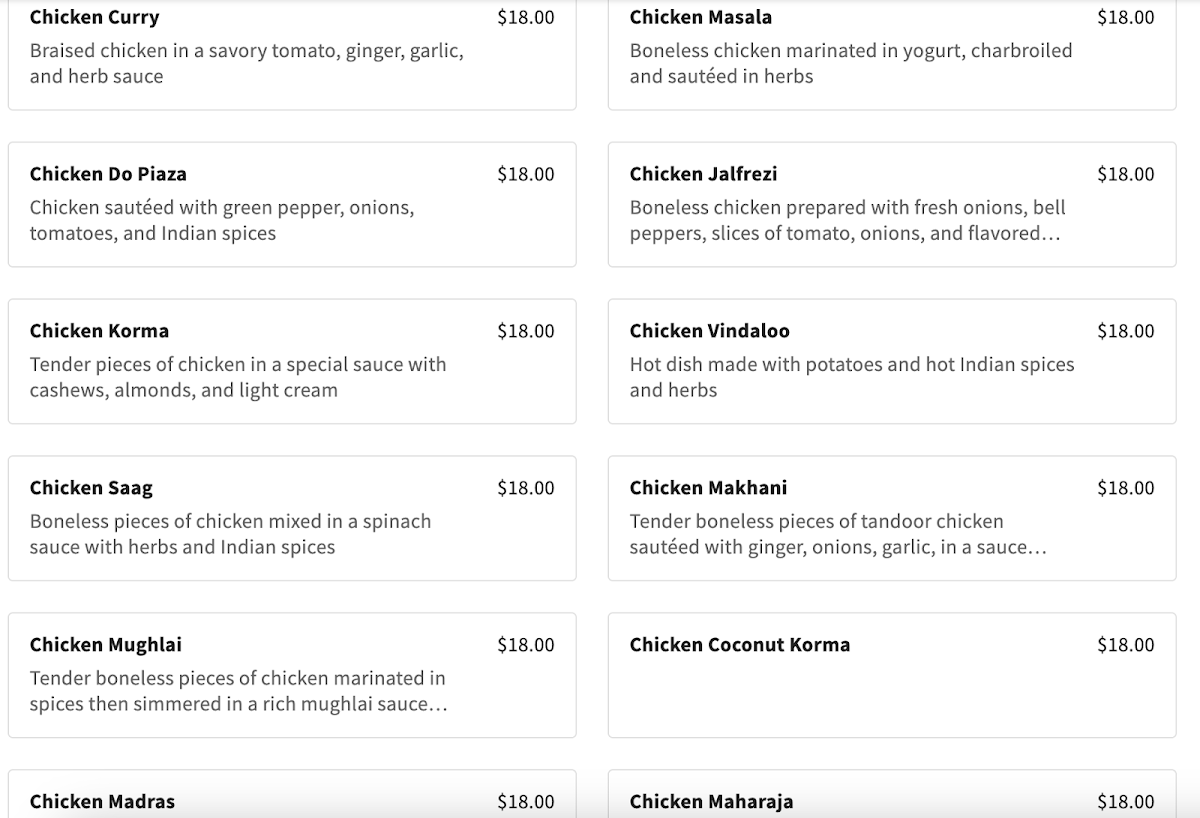
Task: Click the Chicken Makhani title
Action: pos(708,488)
